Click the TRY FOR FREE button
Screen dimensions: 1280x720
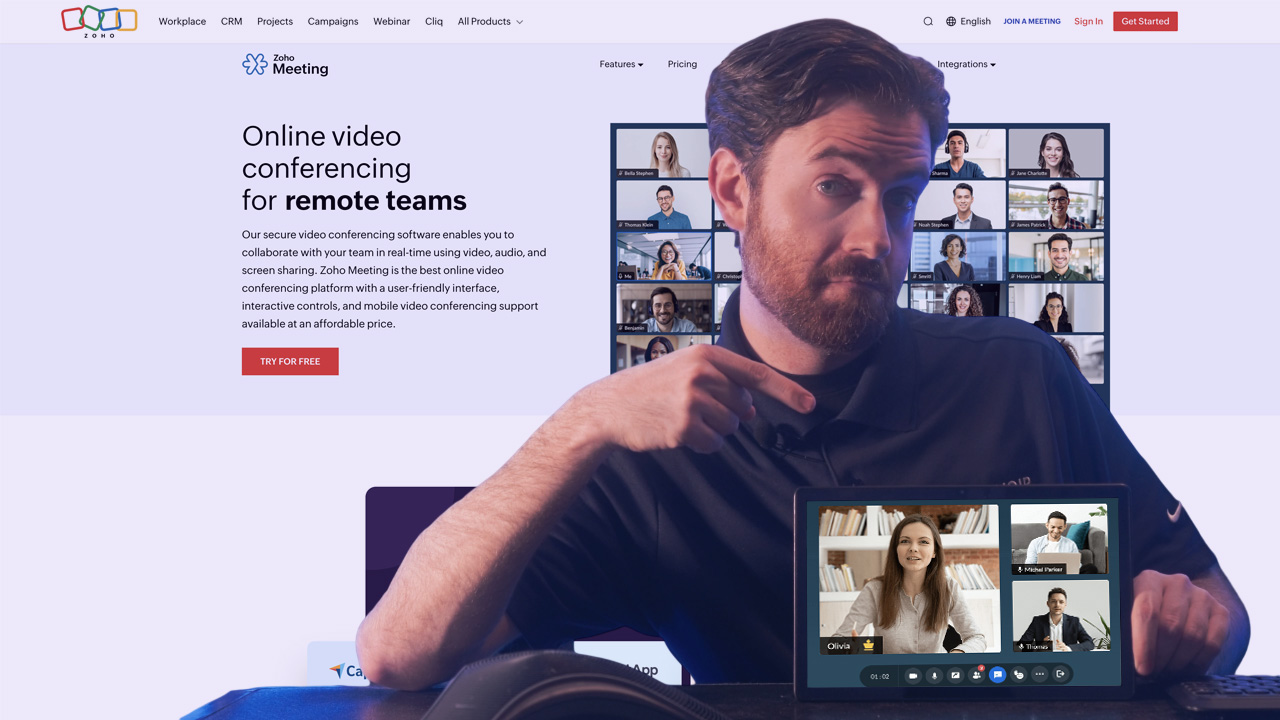290,361
